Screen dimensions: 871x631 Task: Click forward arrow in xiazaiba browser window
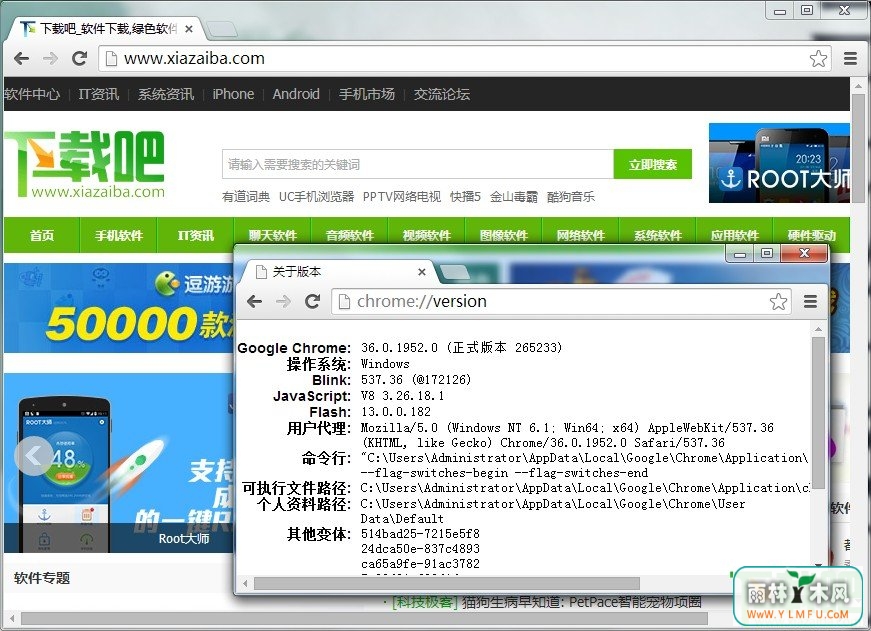(51, 58)
